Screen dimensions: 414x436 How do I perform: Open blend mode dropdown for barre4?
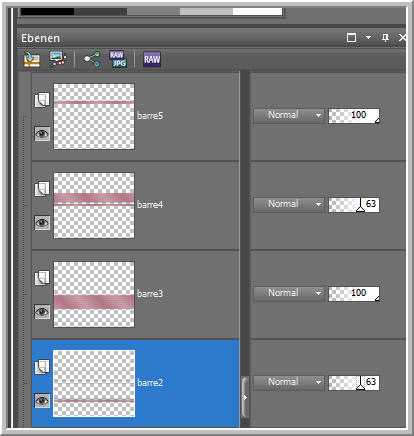tap(289, 204)
